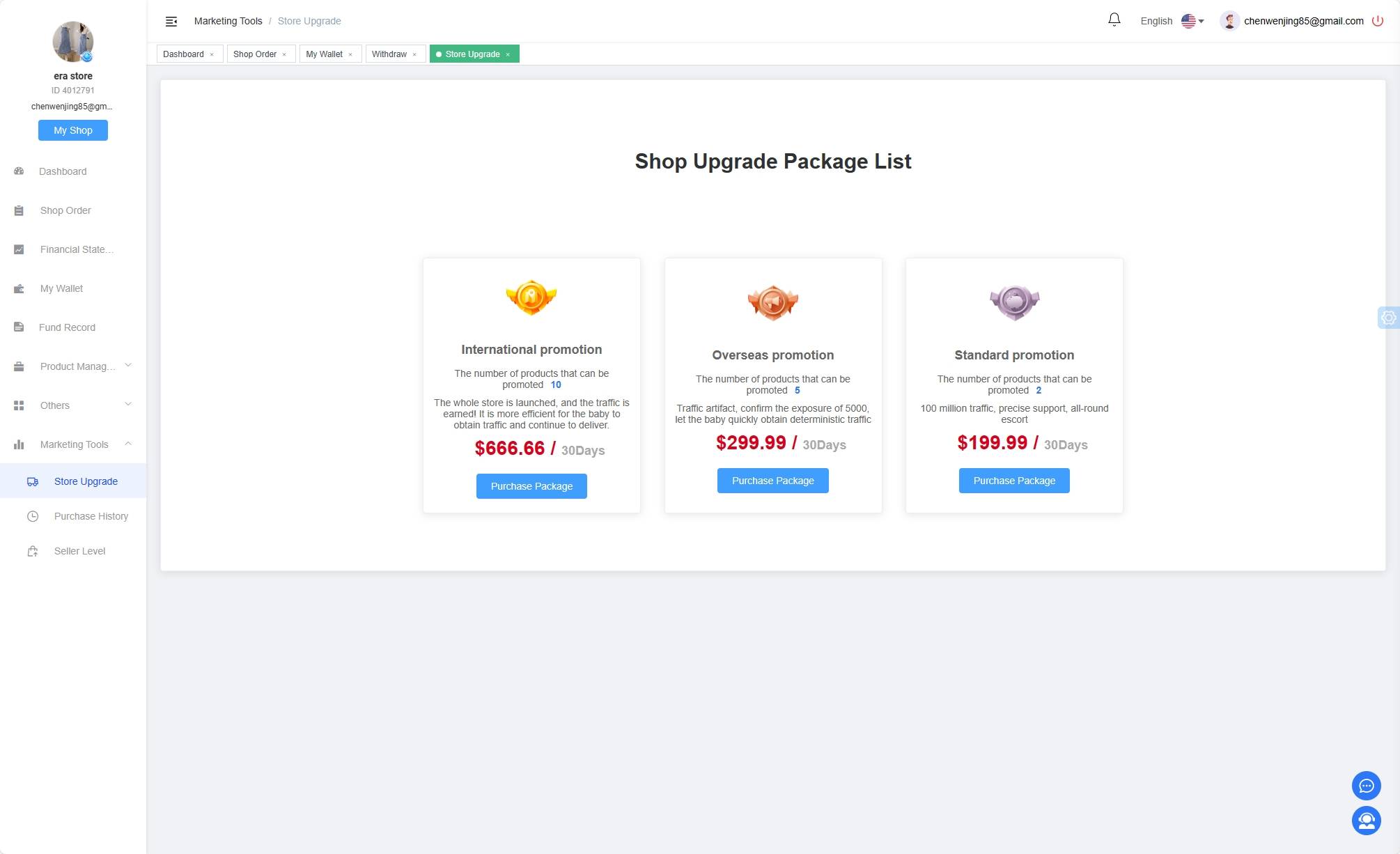
Task: Purchase the Standard promotion package
Action: 1014,480
